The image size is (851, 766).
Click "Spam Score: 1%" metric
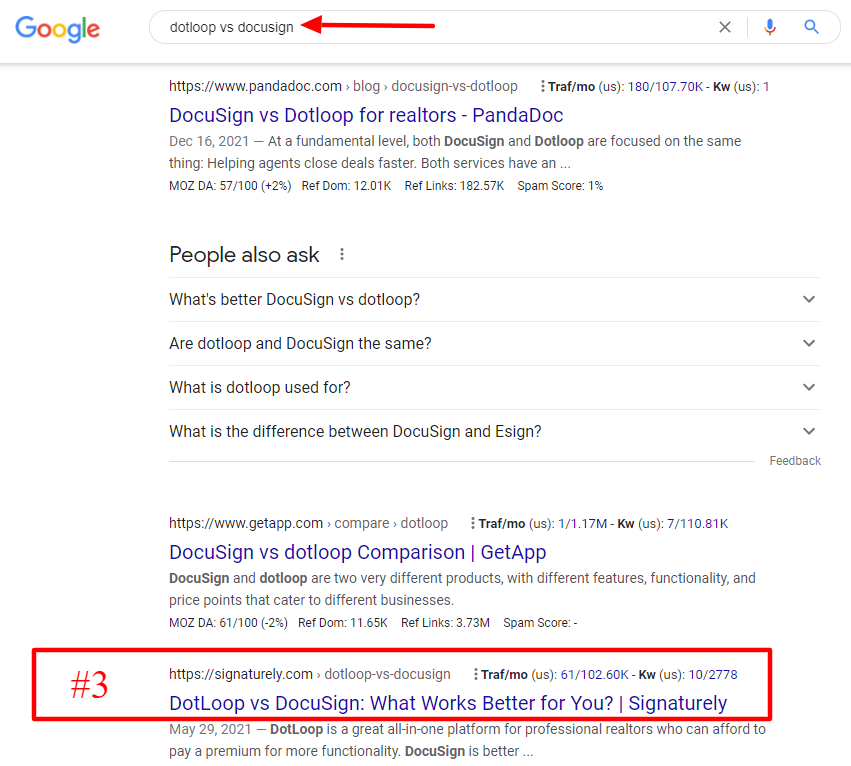pos(560,186)
